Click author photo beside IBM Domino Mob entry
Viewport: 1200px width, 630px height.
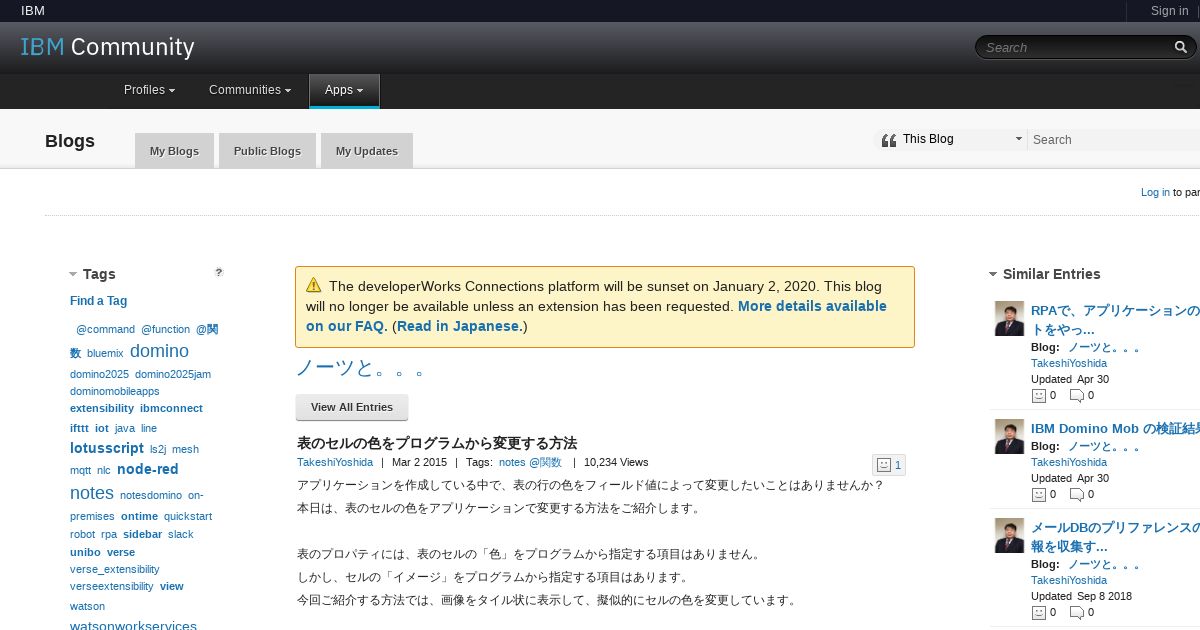1009,437
